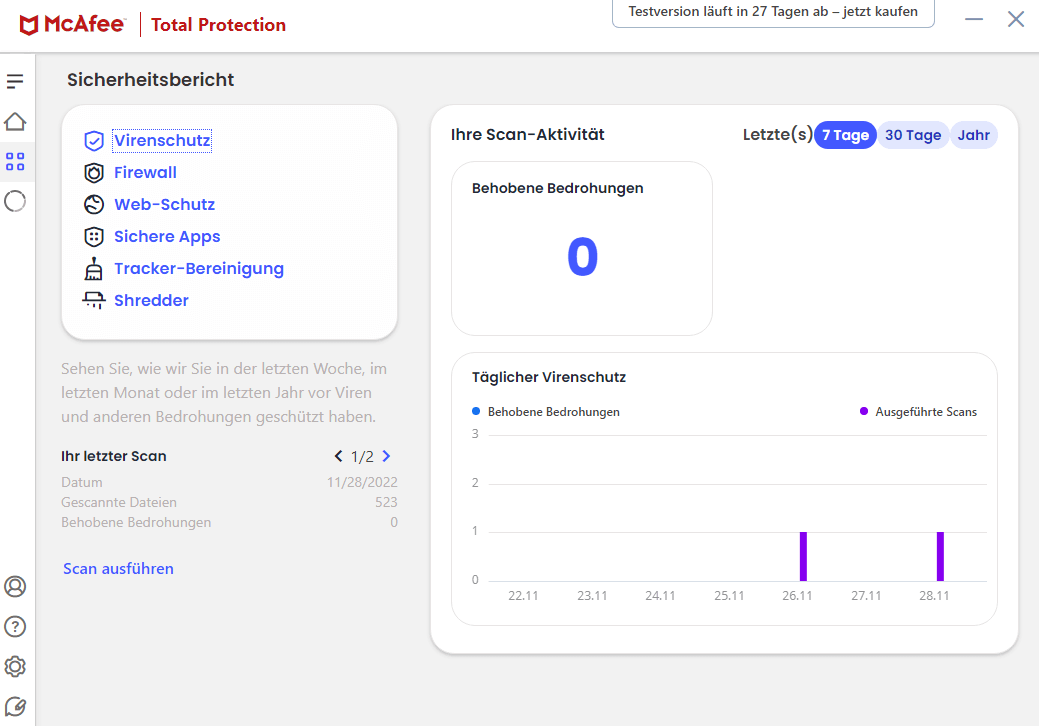This screenshot has height=726, width=1039.
Task: Click the Gescannte Dateien value 523
Action: point(386,502)
